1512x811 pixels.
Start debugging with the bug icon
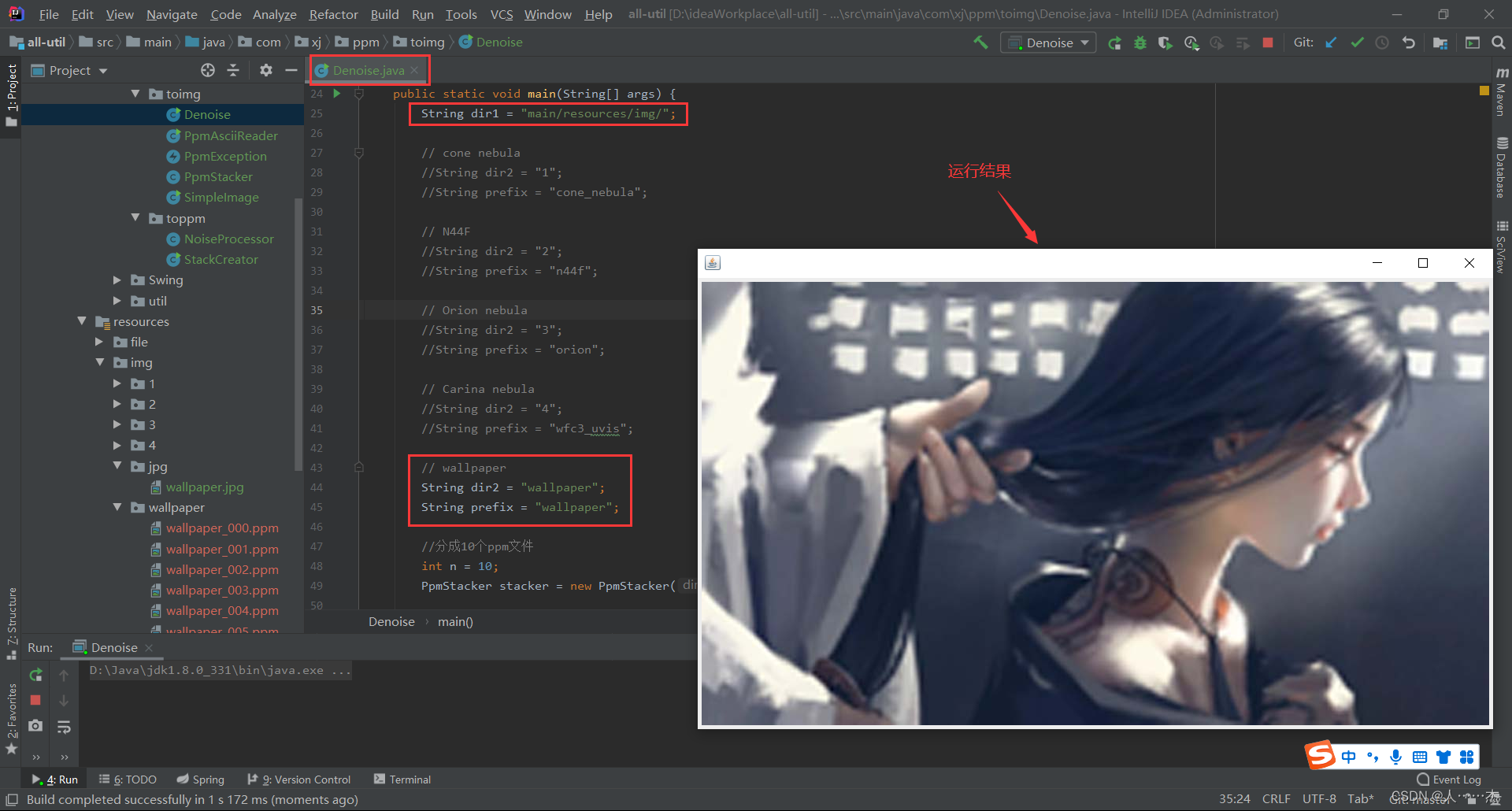pyautogui.click(x=1140, y=43)
